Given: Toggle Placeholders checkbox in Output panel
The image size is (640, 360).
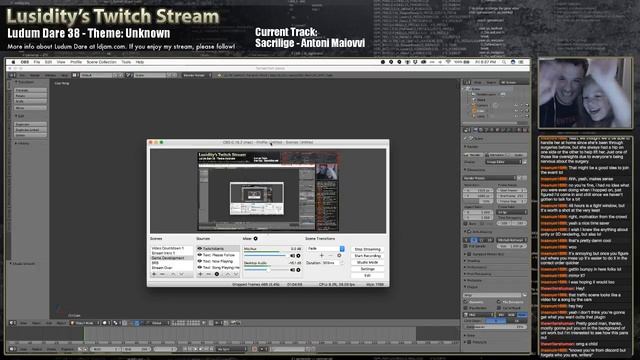Looking at the screenshot, I should [x=466, y=308].
